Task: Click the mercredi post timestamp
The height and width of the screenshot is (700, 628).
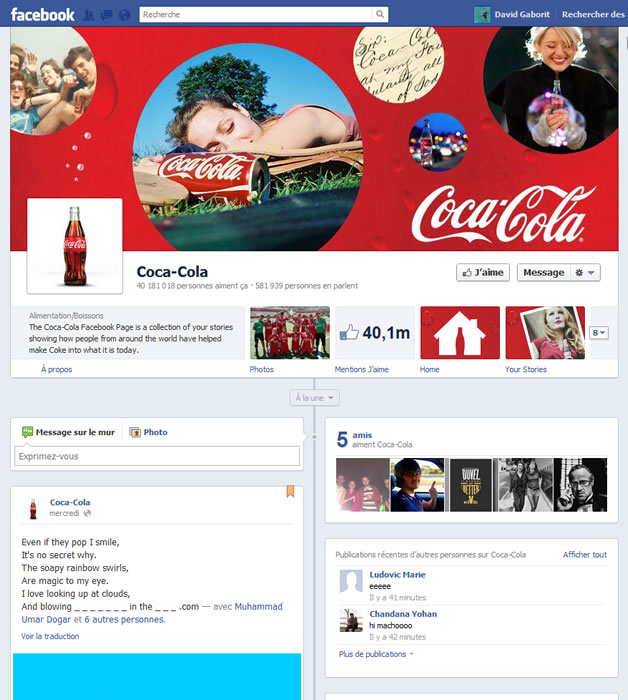Action: 64,513
